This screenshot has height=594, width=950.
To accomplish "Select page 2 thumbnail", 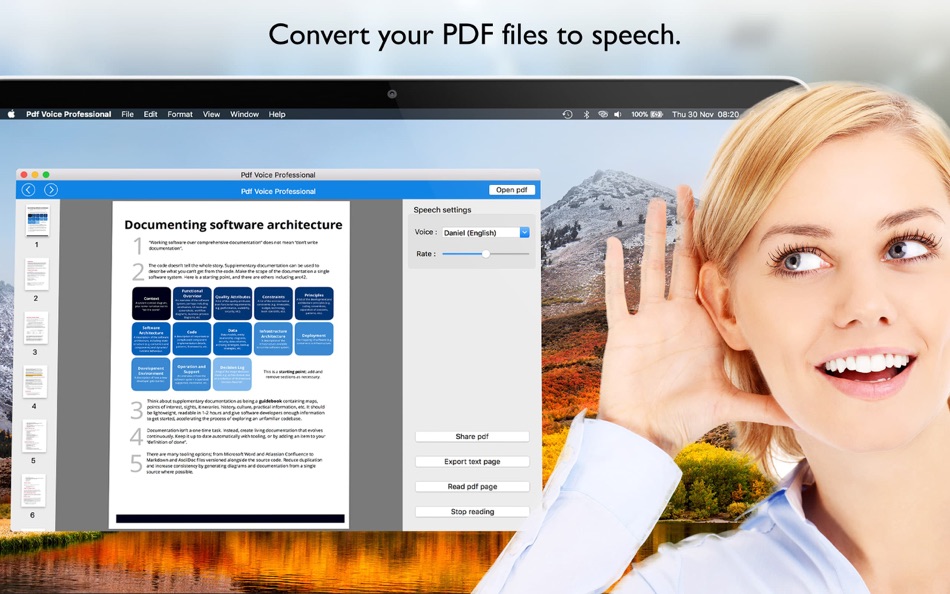I will pyautogui.click(x=36, y=275).
